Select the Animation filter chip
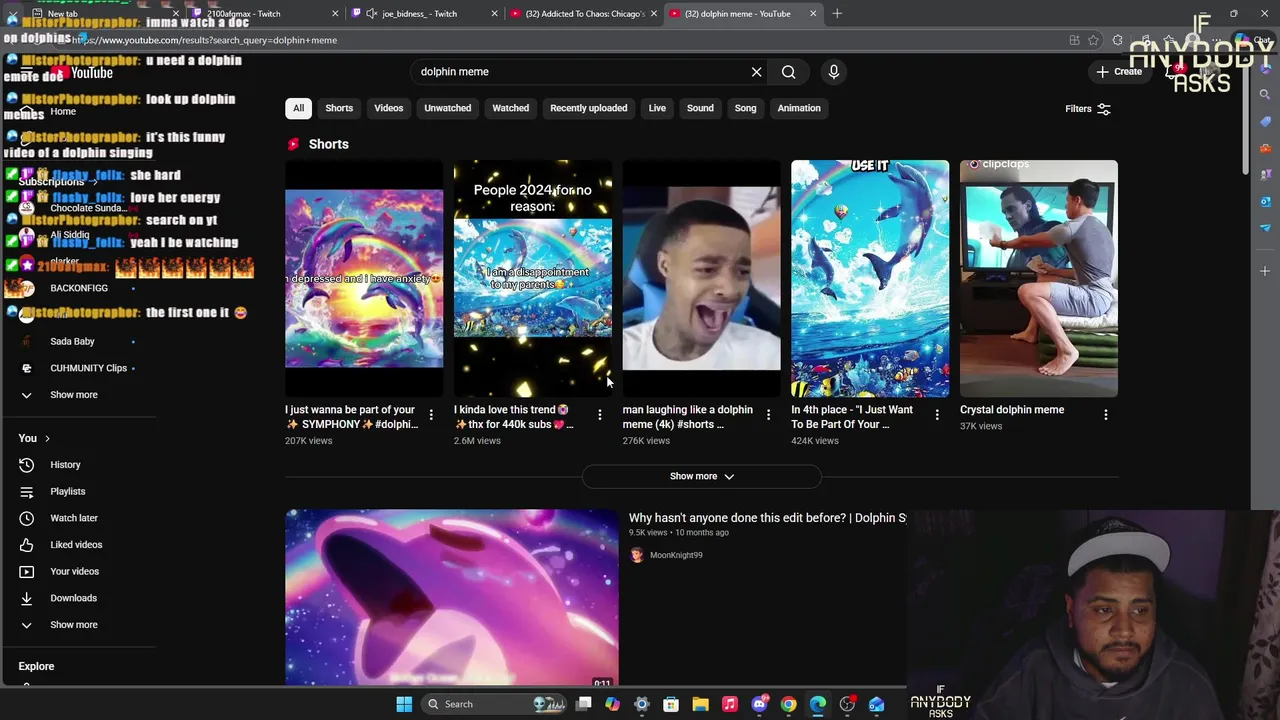Screen dimensions: 1280x720 [799, 108]
